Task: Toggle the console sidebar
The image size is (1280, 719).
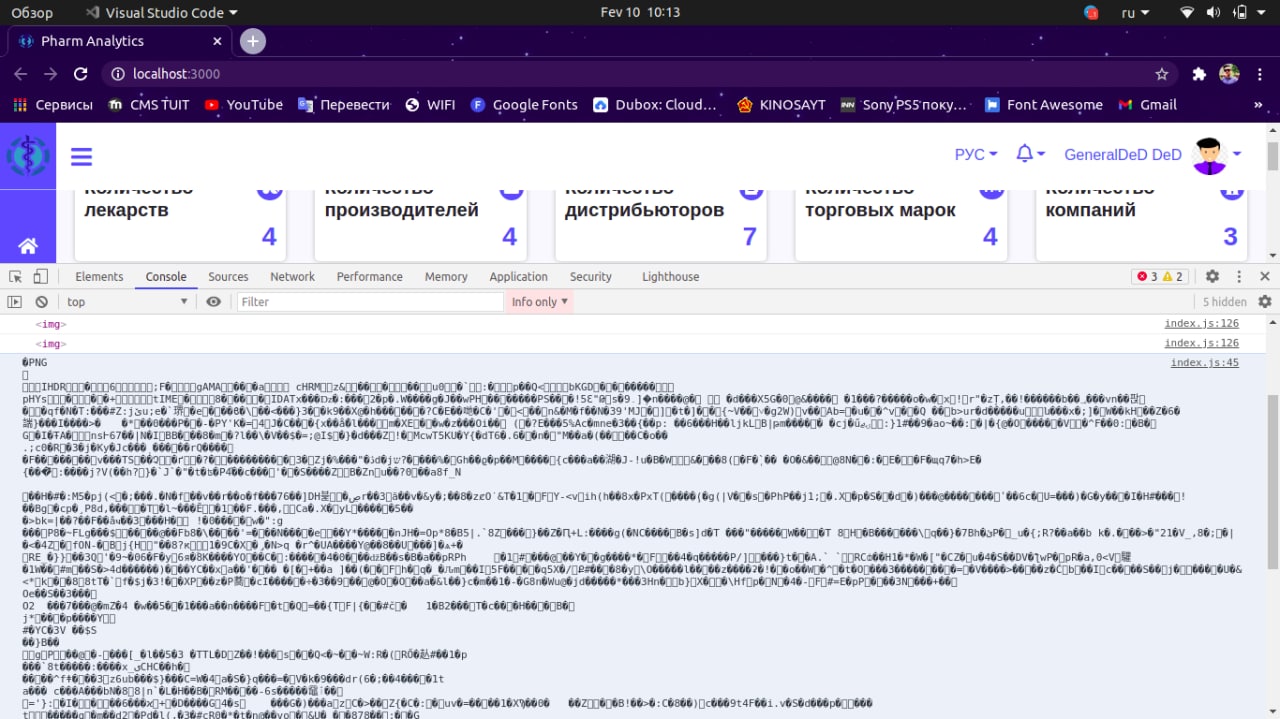Action: click(x=14, y=302)
